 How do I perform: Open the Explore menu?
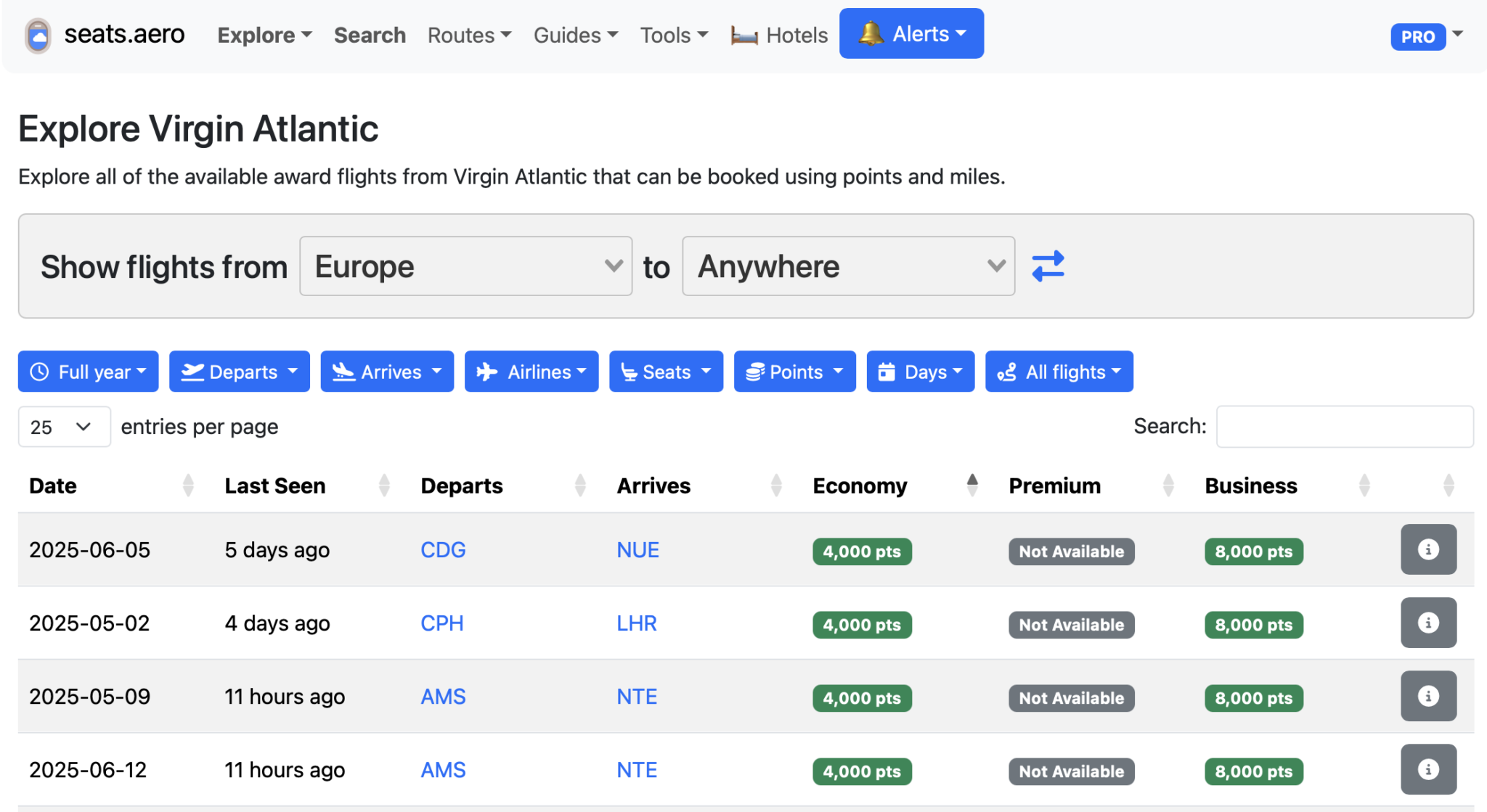click(263, 34)
